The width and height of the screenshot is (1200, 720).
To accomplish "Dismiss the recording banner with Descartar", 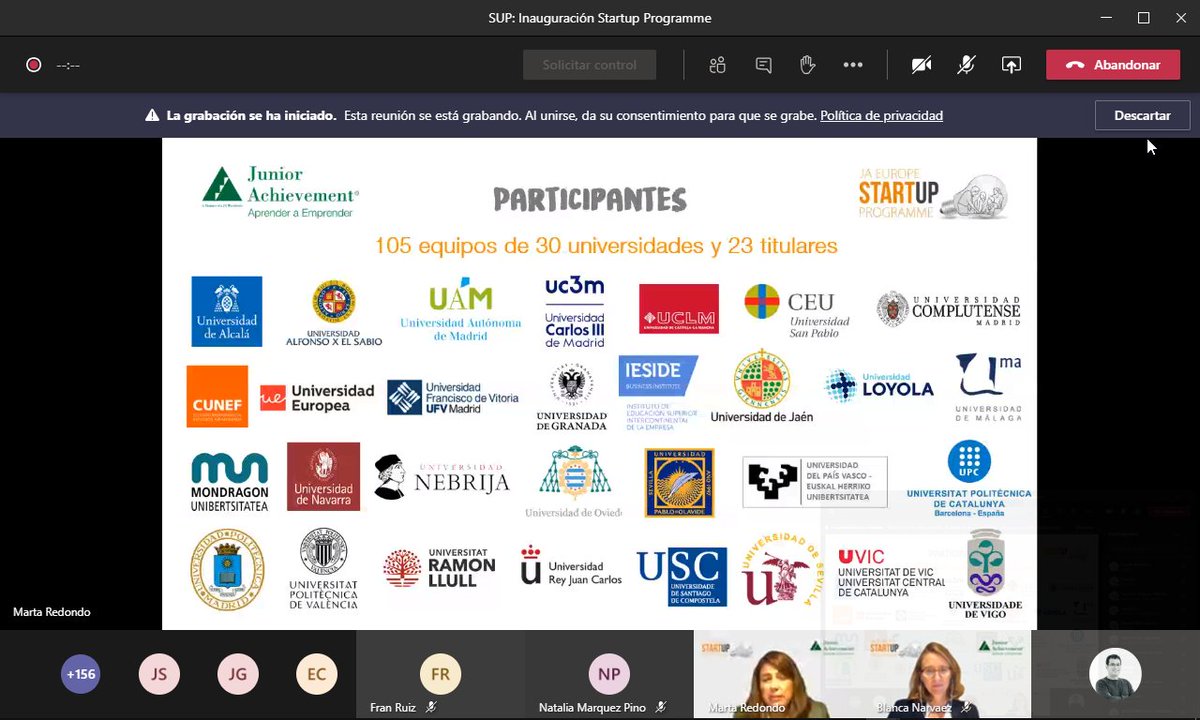I will click(1142, 115).
